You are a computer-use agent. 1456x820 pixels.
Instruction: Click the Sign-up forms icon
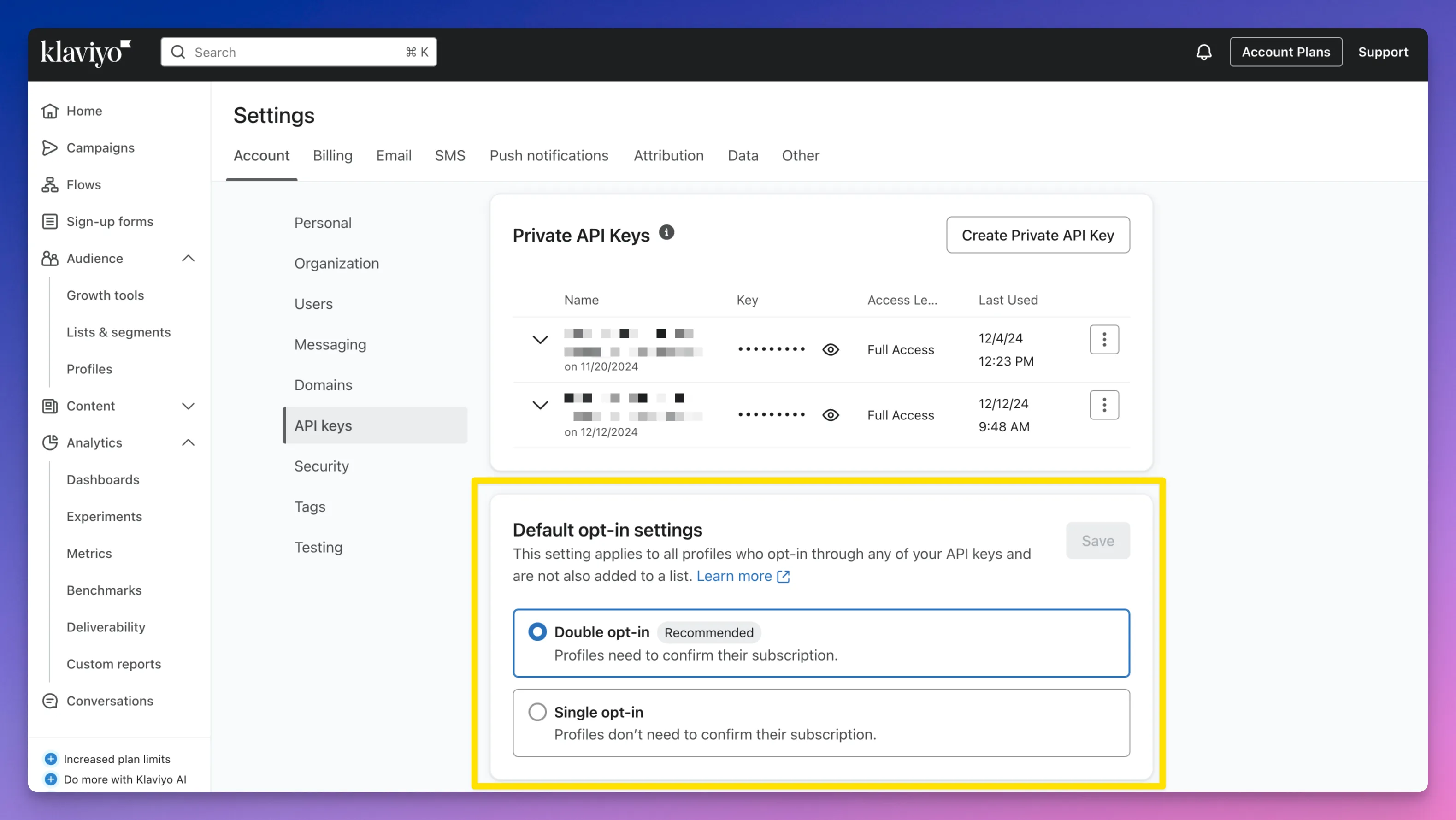coord(50,222)
